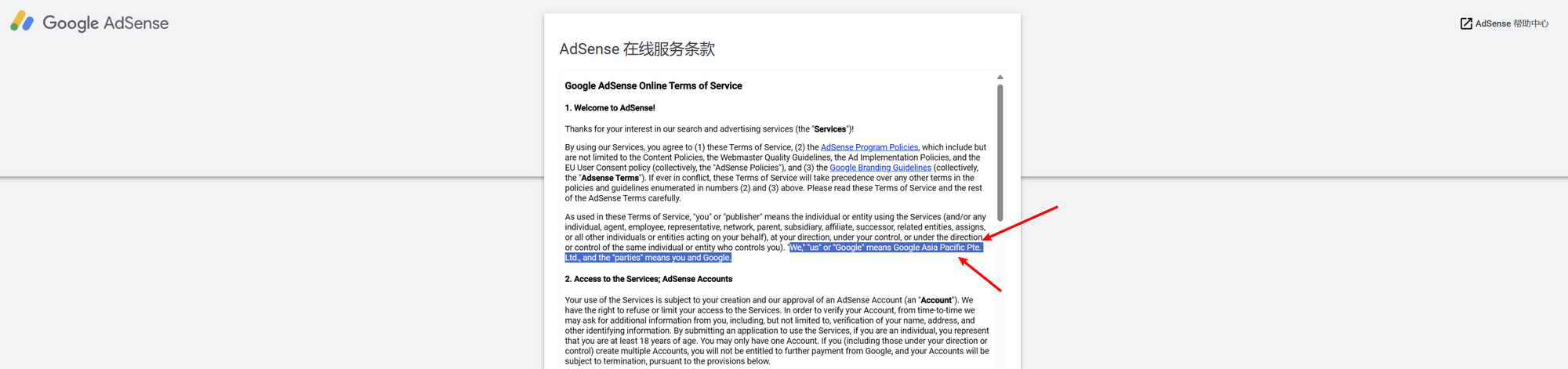Click '2. Access to the Services; AdSense Accounts' heading
Viewport: 1568px width, 369px height.
coord(648,279)
